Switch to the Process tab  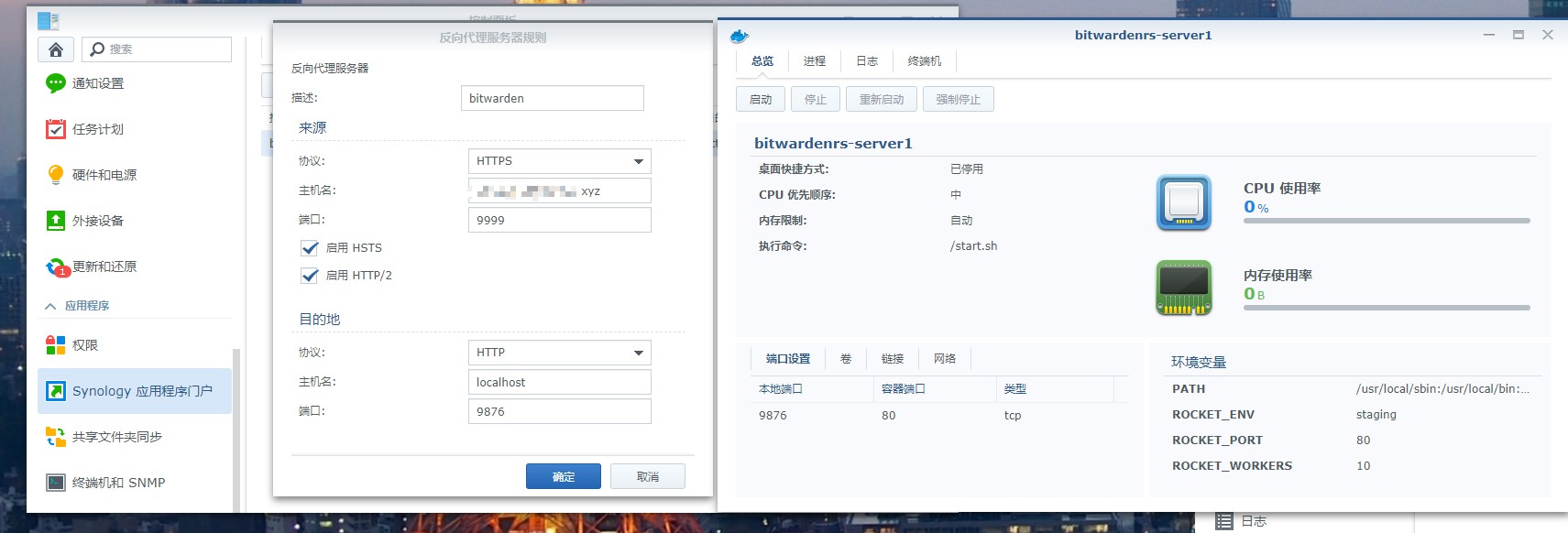815,61
